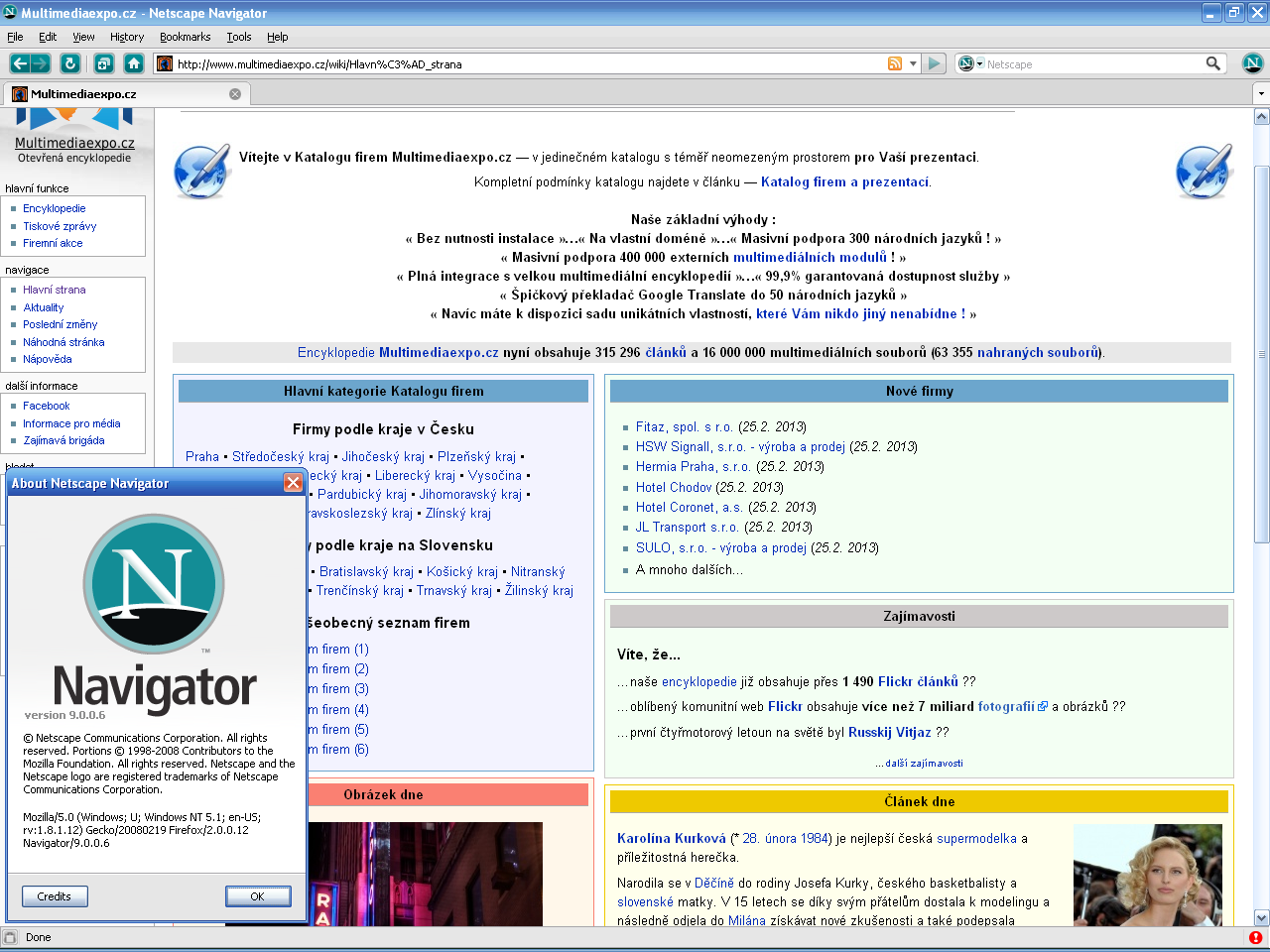Open the Bookmarks menu

(185, 37)
